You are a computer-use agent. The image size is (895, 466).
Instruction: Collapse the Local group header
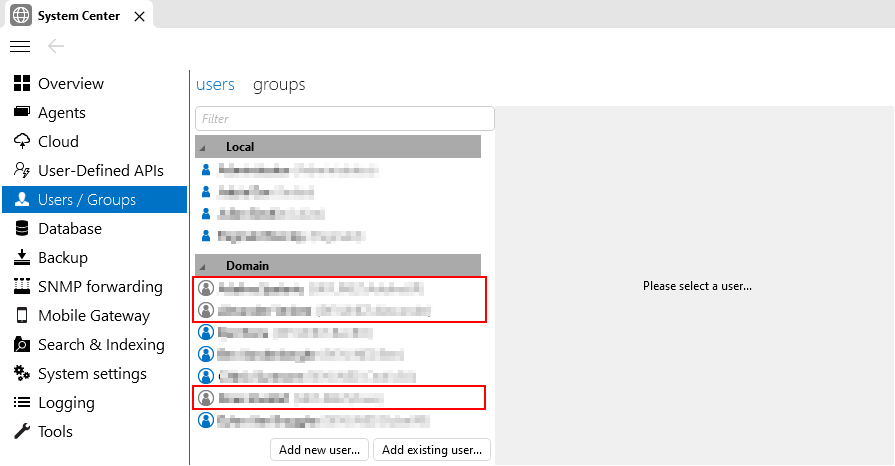[338, 147]
